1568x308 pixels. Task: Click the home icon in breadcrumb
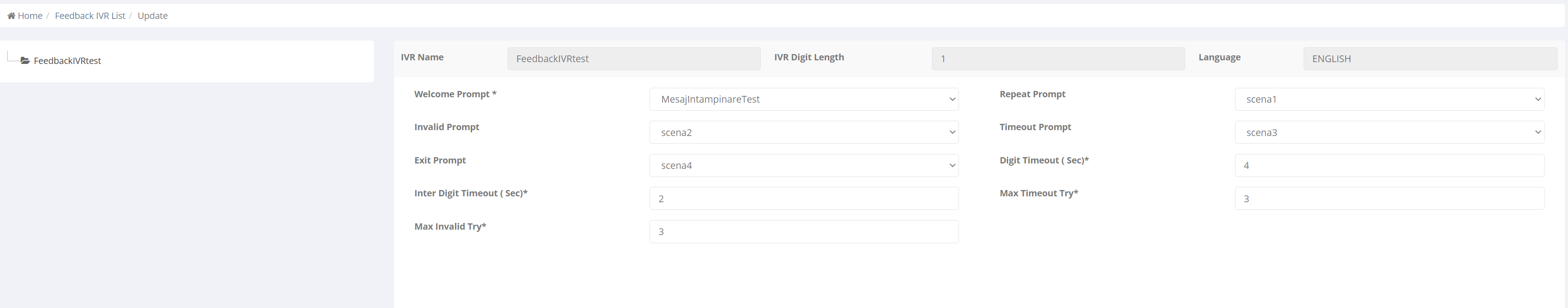coord(11,16)
